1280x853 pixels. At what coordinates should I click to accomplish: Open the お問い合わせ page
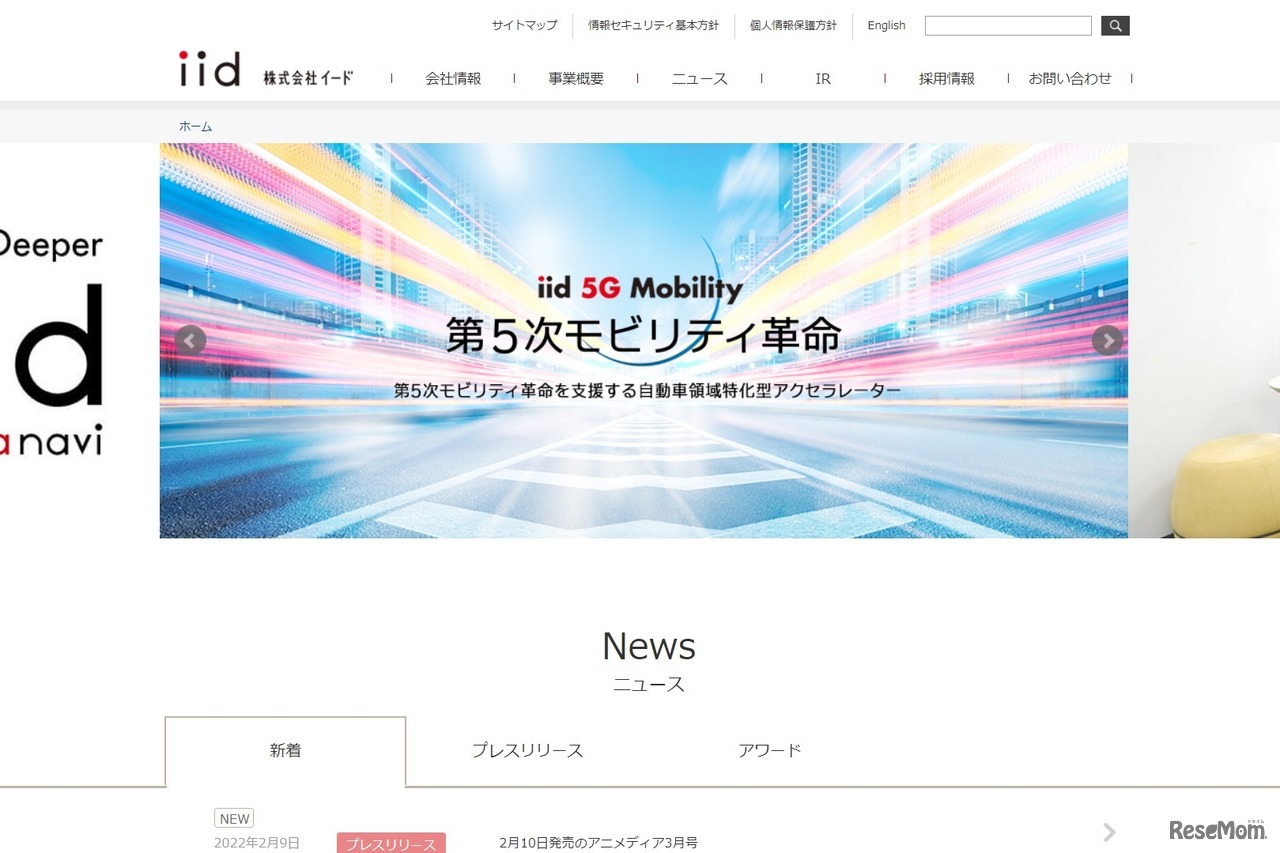(x=1070, y=78)
